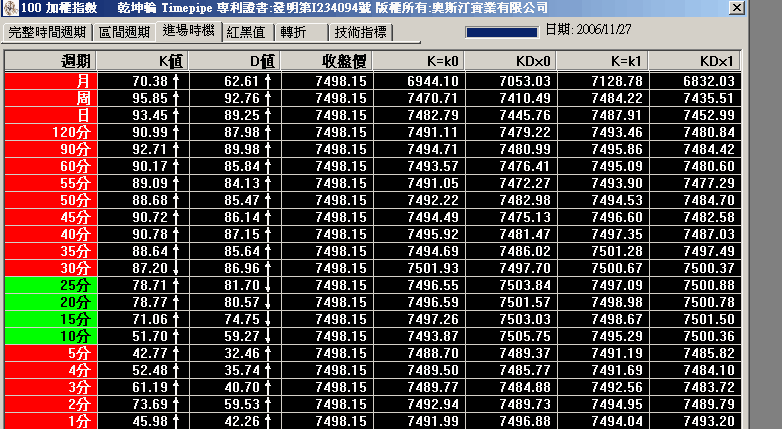Click the KD×0 column header

point(509,61)
